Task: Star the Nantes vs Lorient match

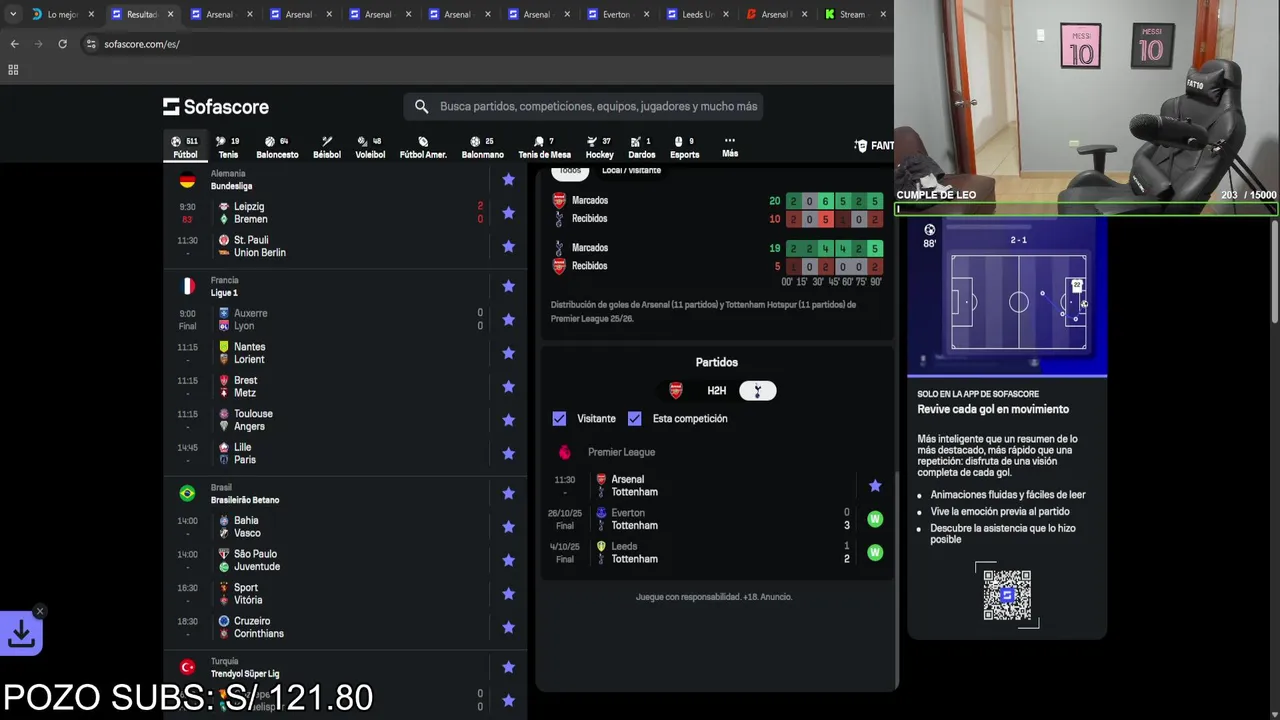Action: point(508,353)
